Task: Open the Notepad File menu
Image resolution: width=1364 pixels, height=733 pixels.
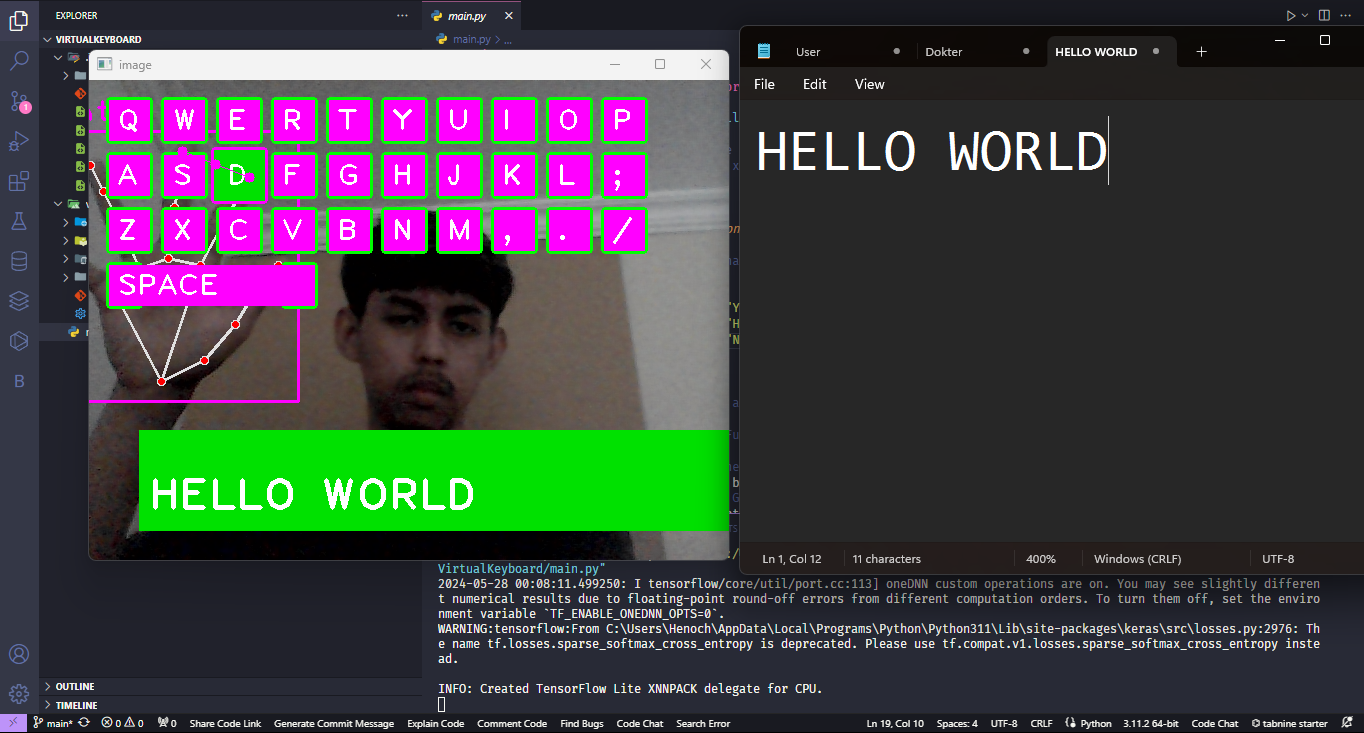Action: click(x=764, y=84)
